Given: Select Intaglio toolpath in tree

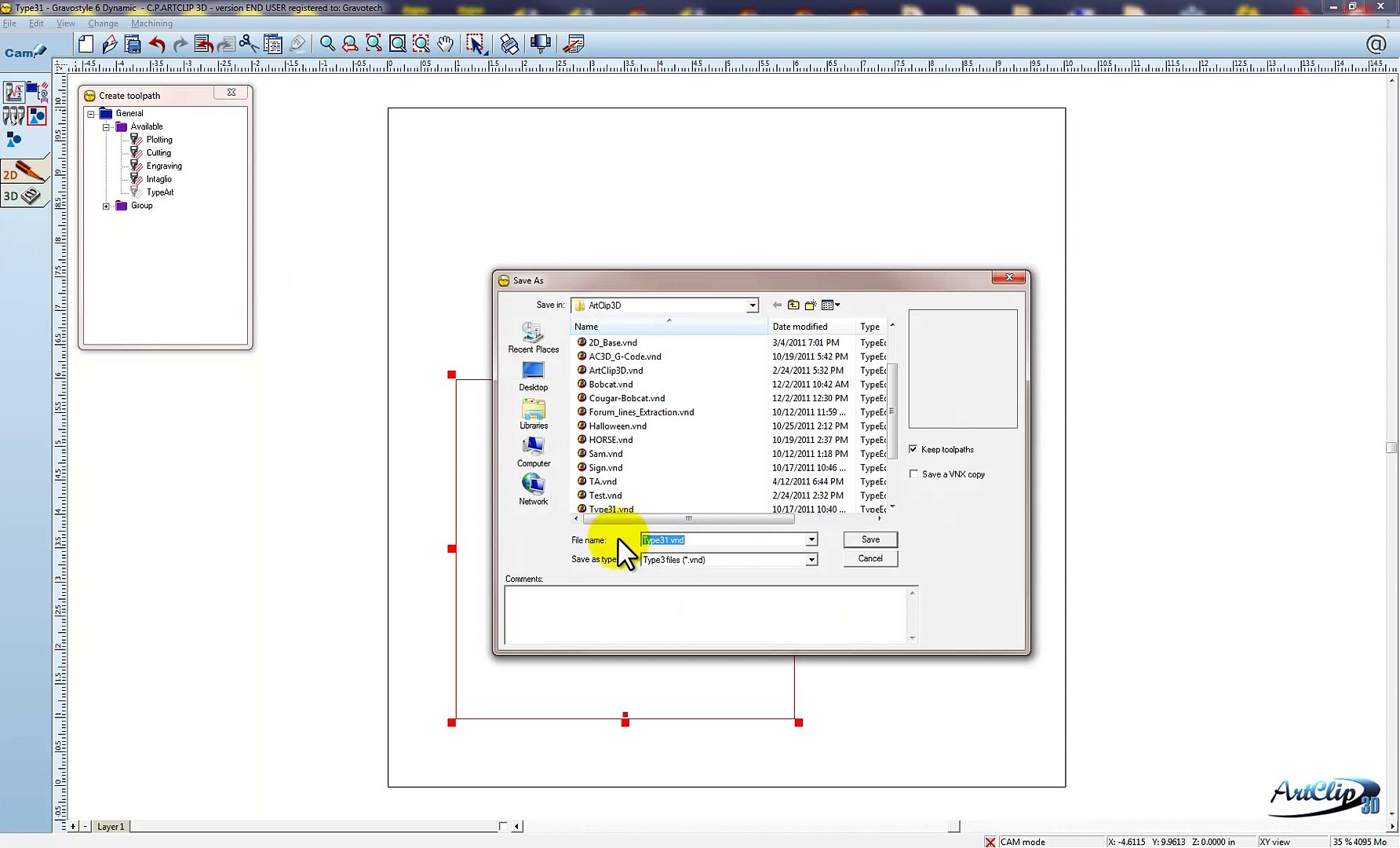Looking at the screenshot, I should tap(159, 180).
